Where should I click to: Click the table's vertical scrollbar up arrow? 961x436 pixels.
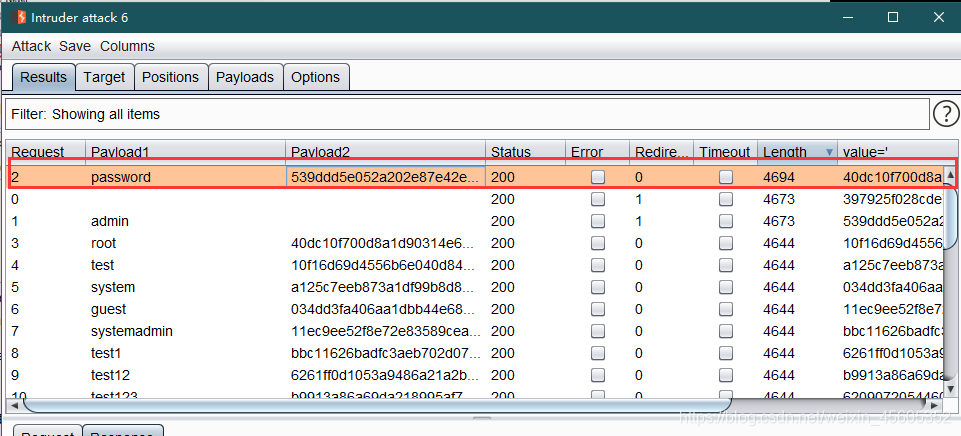(x=951, y=176)
